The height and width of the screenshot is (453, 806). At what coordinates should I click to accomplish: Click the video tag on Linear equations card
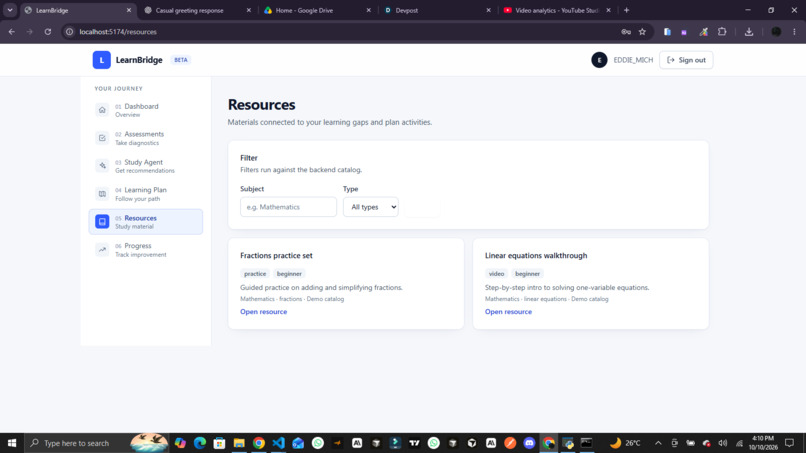click(x=496, y=274)
